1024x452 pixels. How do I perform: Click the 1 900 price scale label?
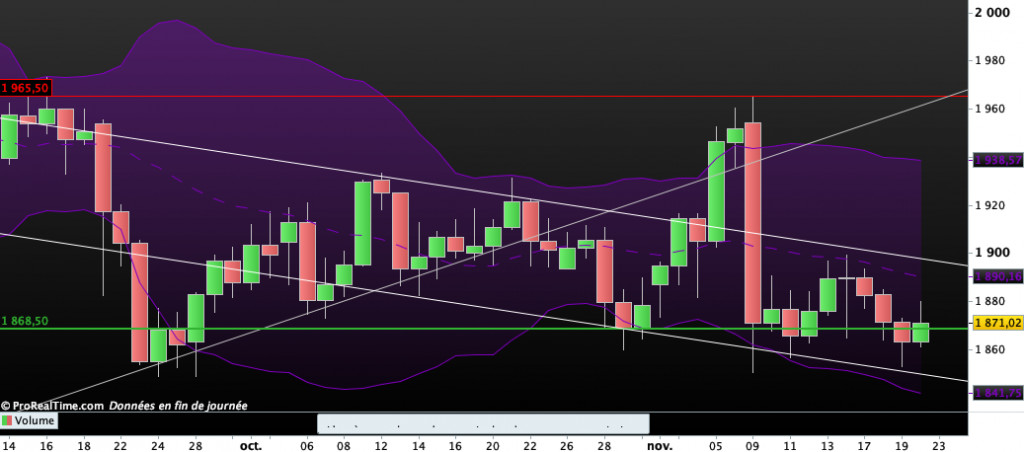pos(995,253)
